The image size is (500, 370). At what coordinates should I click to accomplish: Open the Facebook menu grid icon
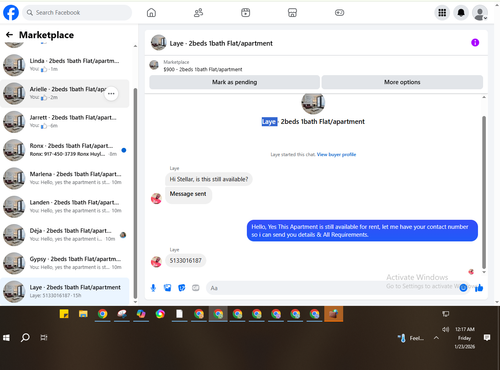pyautogui.click(x=442, y=13)
